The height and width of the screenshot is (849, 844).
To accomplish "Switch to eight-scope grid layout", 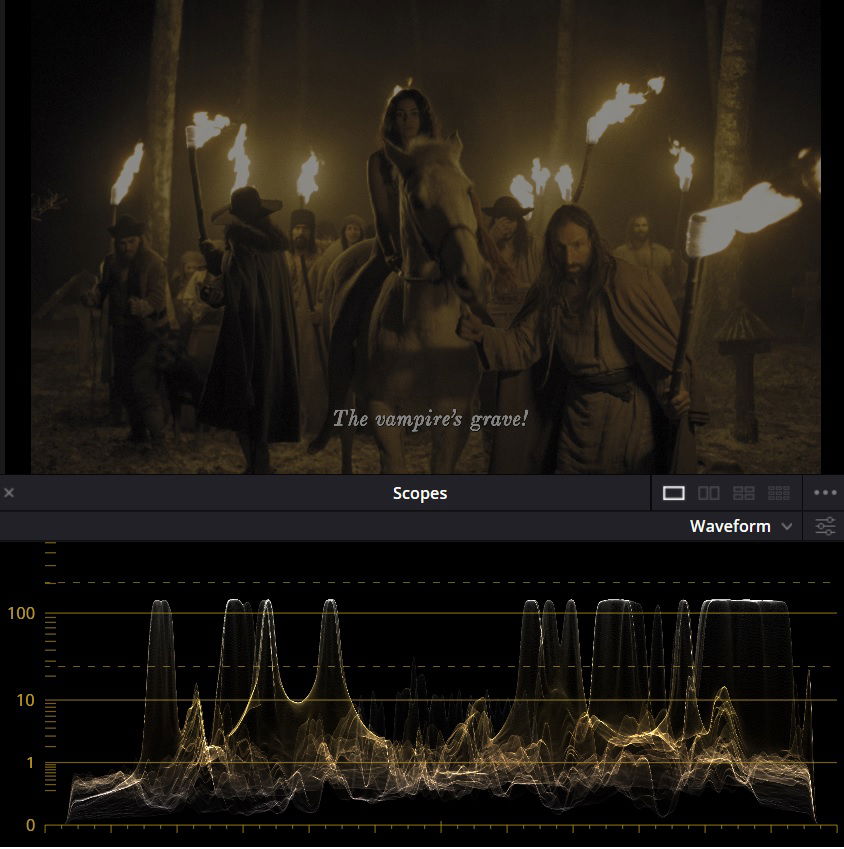I will tap(778, 493).
